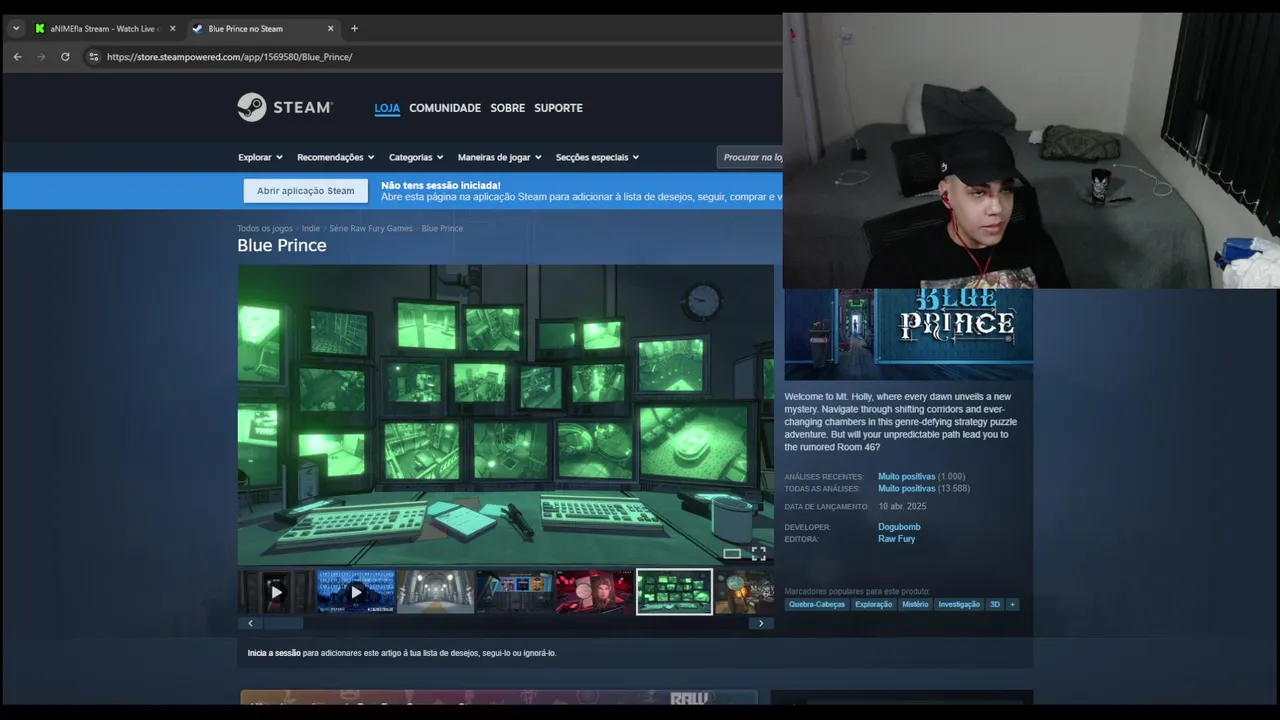Click the release date 10 abr. 2025
Viewport: 1280px width, 720px height.
902,507
